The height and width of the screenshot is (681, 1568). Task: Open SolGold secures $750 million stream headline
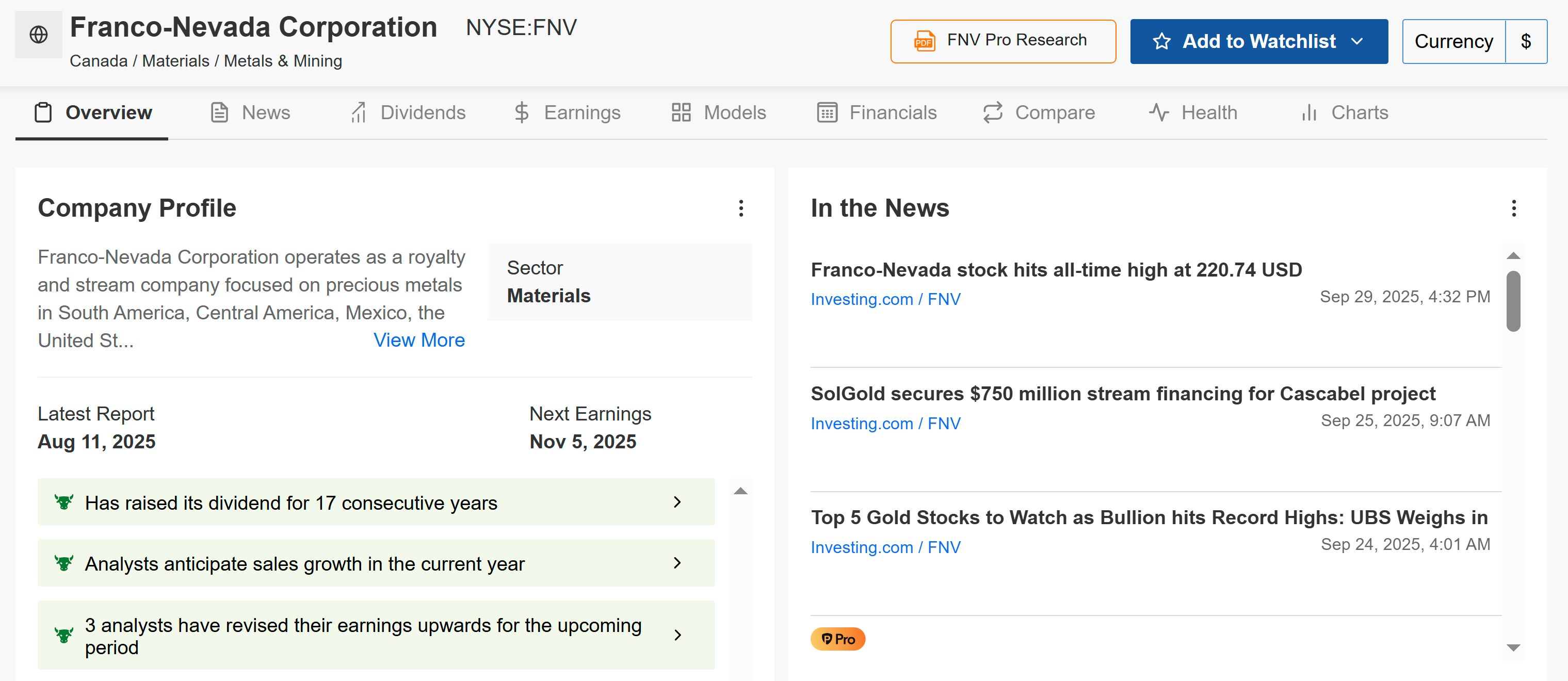coord(1122,394)
